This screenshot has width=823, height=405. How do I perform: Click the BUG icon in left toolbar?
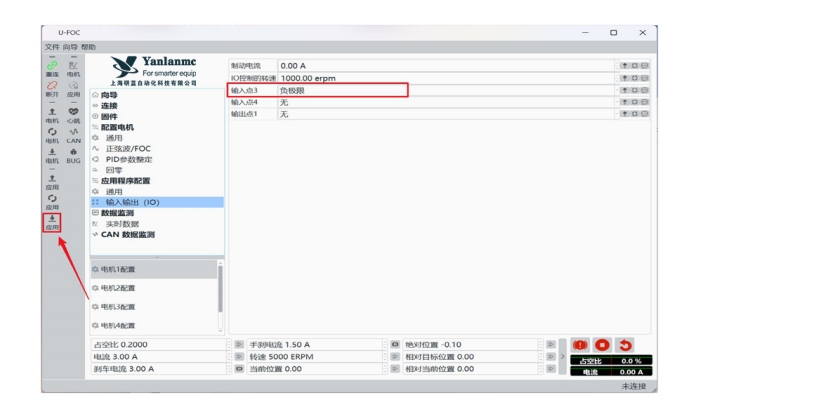pos(73,155)
